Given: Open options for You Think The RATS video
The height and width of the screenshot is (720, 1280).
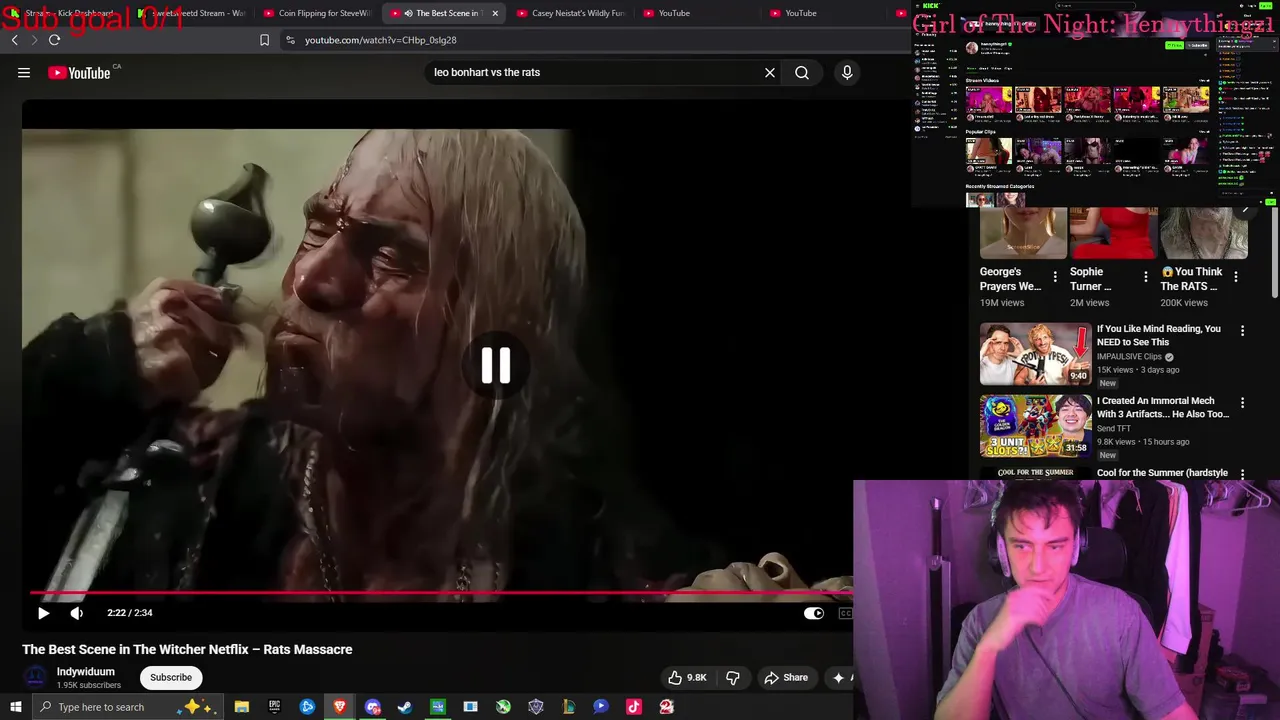Looking at the screenshot, I should pyautogui.click(x=1236, y=277).
